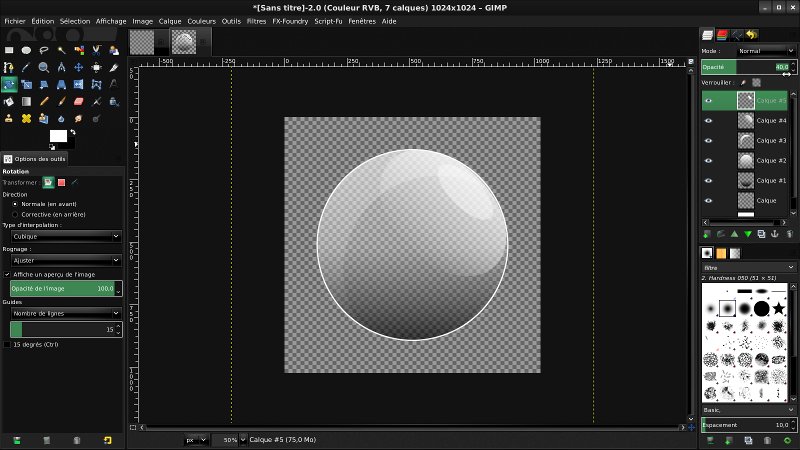The image size is (800, 450).
Task: Toggle the lock alpha channel button
Action: [x=757, y=82]
